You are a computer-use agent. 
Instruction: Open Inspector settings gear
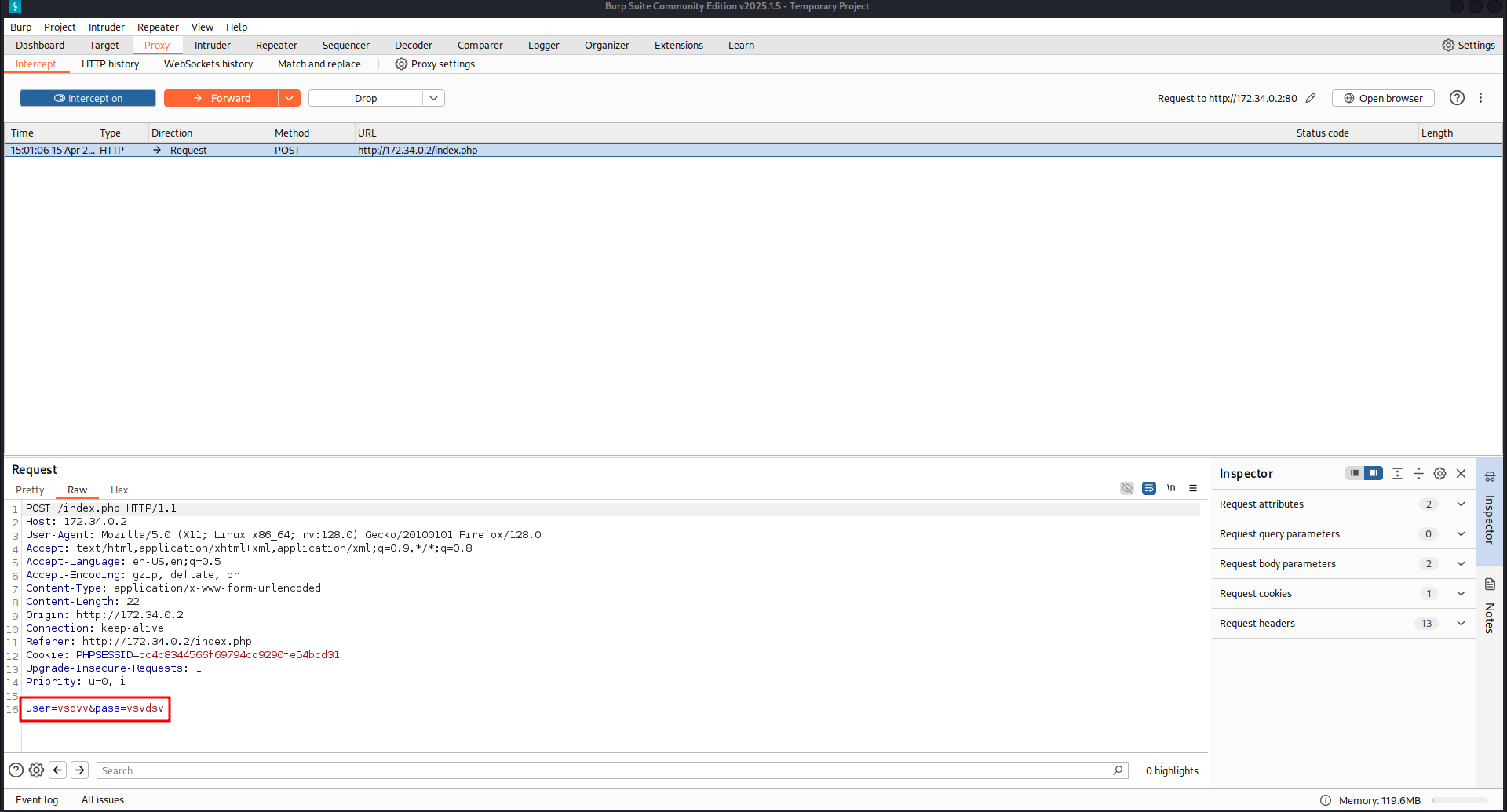click(x=1439, y=473)
